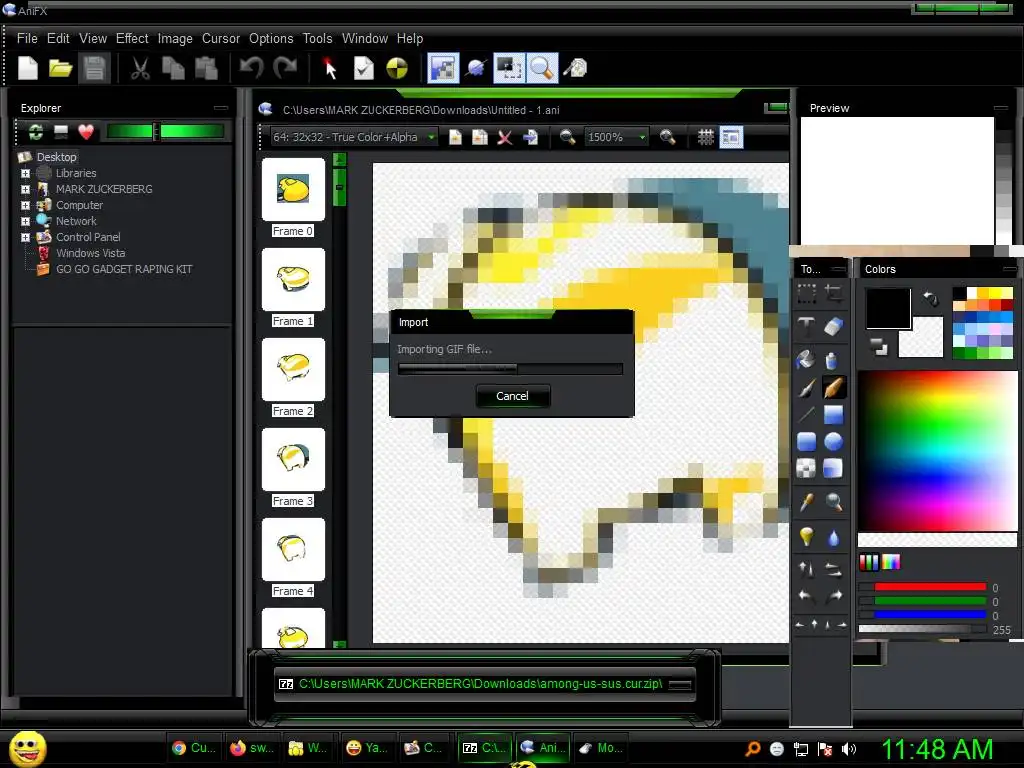The width and height of the screenshot is (1024, 768).
Task: Select the lightbulb lighten tool
Action: (807, 537)
